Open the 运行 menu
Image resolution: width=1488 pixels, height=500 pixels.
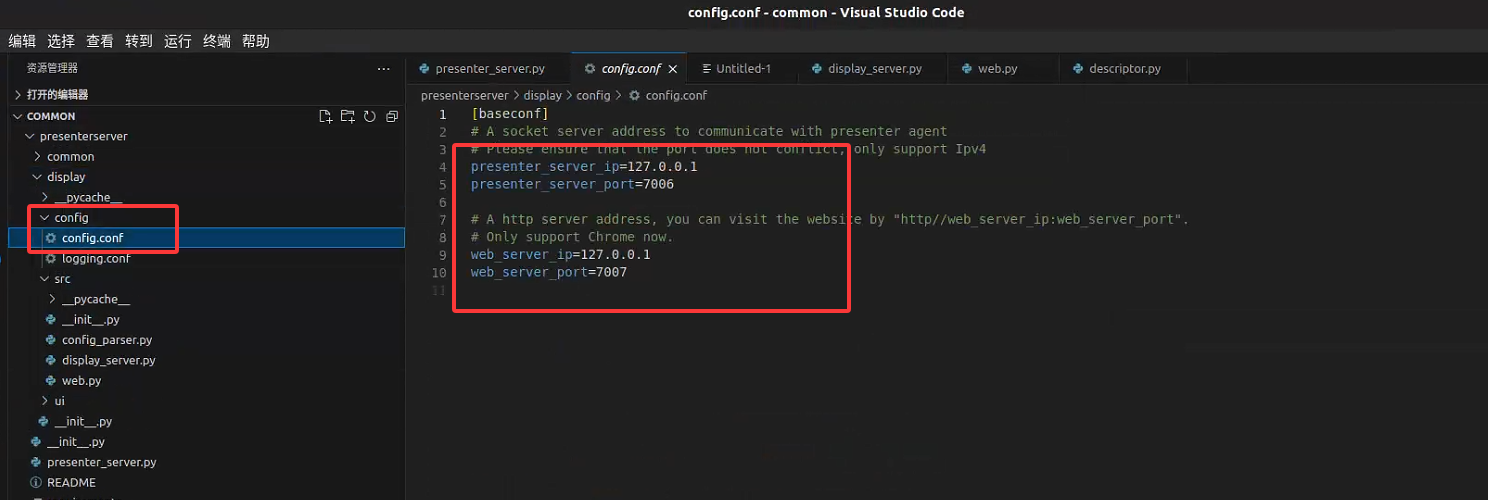click(x=178, y=41)
